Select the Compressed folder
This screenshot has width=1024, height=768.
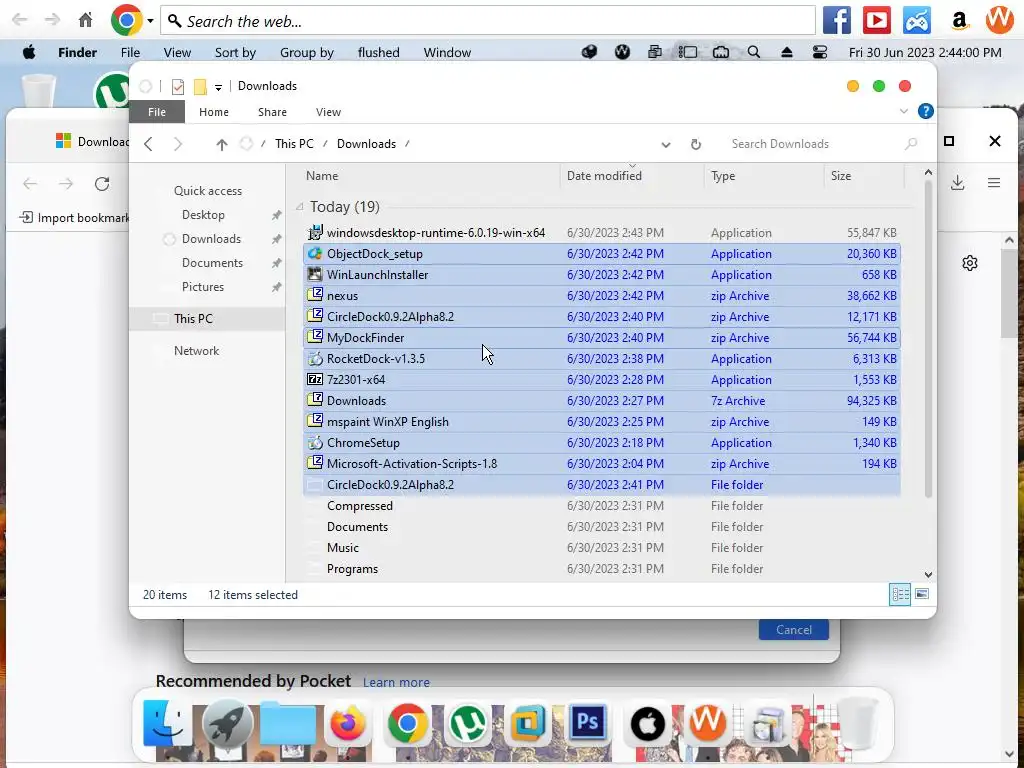click(601, 505)
